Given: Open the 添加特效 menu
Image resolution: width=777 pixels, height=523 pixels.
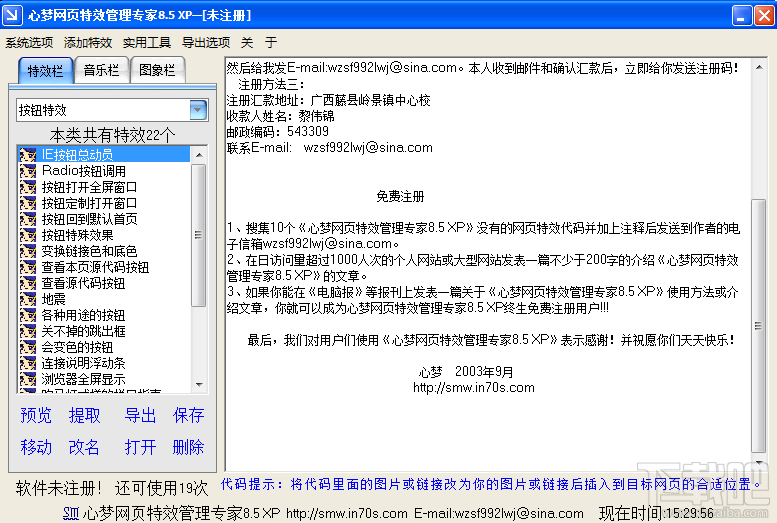Looking at the screenshot, I should point(88,43).
